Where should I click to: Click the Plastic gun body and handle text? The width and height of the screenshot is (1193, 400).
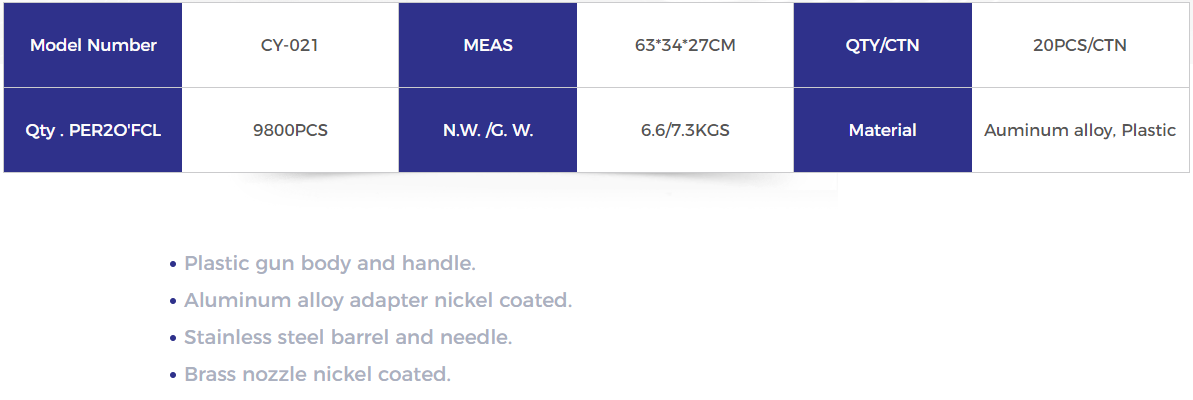pyautogui.click(x=330, y=264)
